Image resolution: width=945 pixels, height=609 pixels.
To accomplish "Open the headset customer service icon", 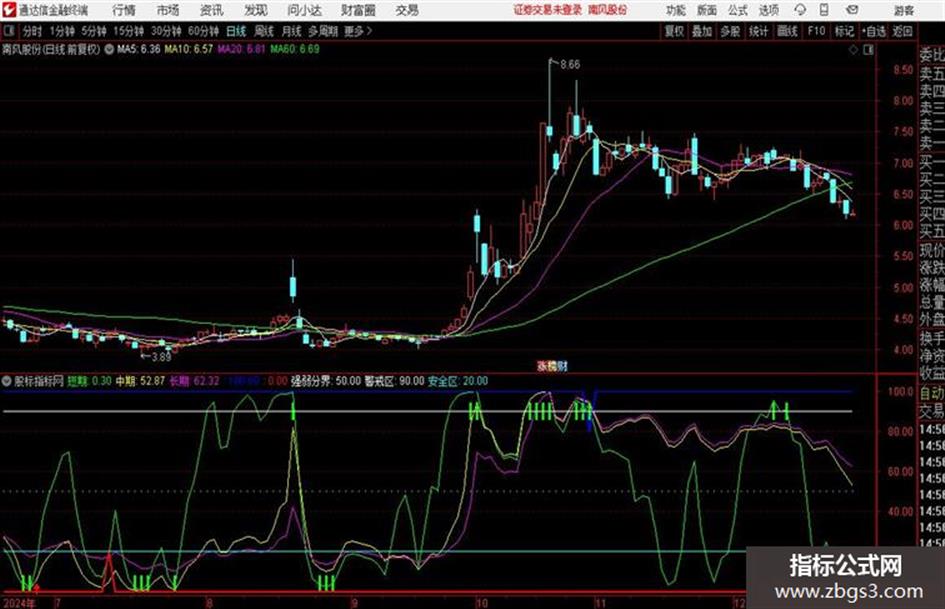I will pyautogui.click(x=800, y=10).
